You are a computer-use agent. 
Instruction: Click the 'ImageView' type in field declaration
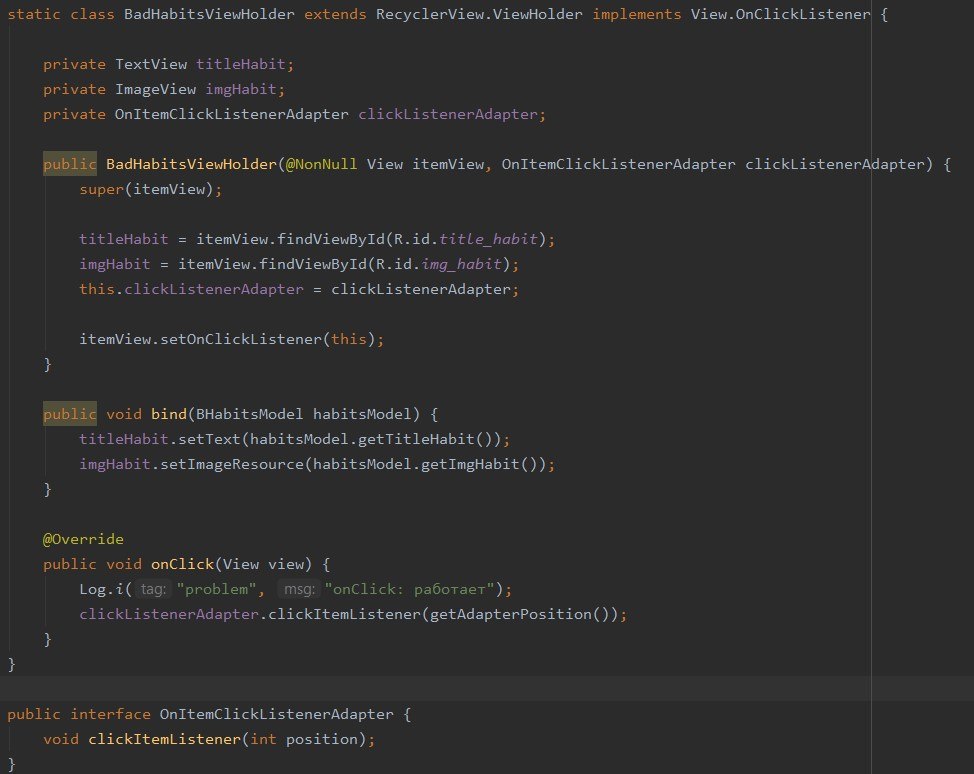tap(155, 89)
